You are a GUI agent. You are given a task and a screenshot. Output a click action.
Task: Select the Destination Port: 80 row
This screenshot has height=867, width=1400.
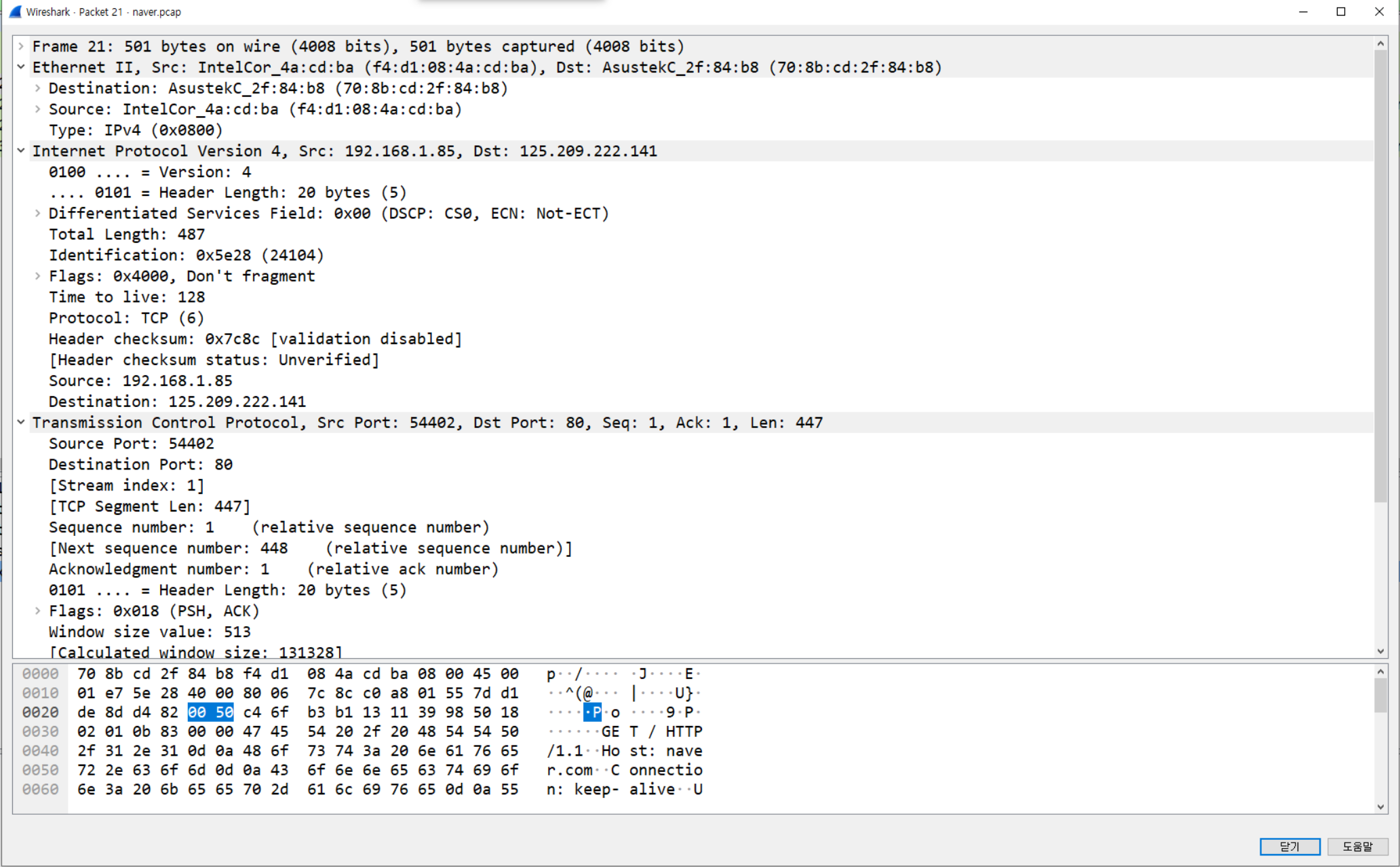pyautogui.click(x=140, y=464)
